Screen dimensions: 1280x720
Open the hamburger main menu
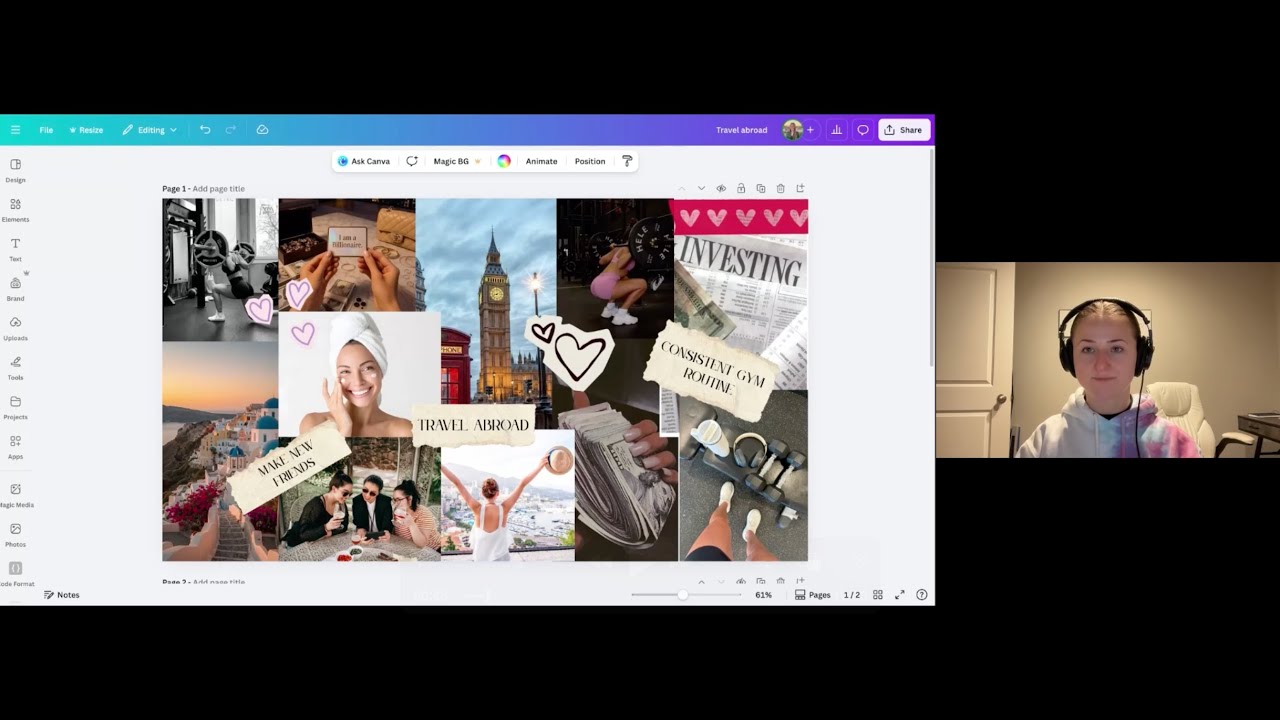(15, 130)
